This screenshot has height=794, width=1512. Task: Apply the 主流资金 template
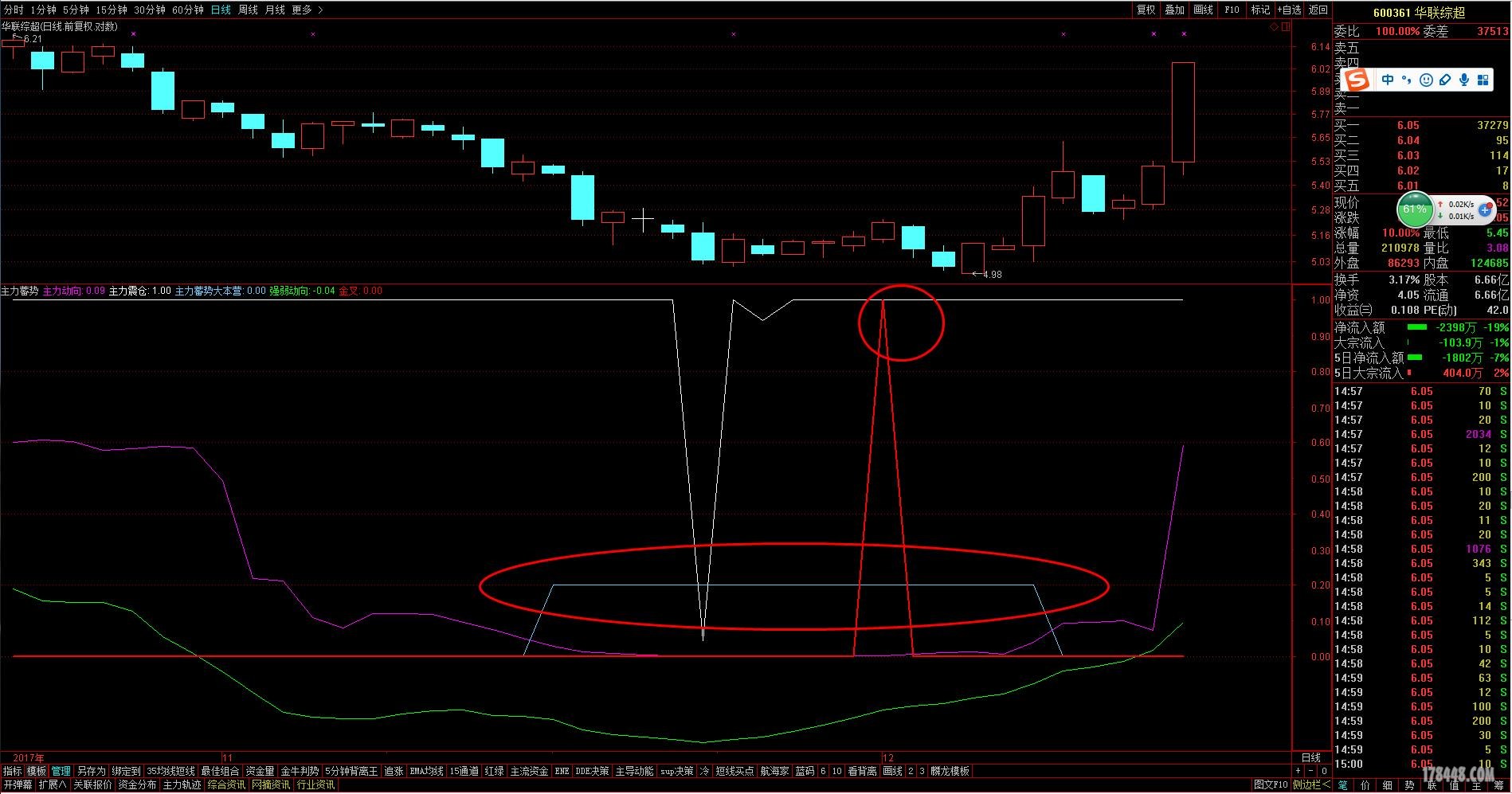coord(529,771)
